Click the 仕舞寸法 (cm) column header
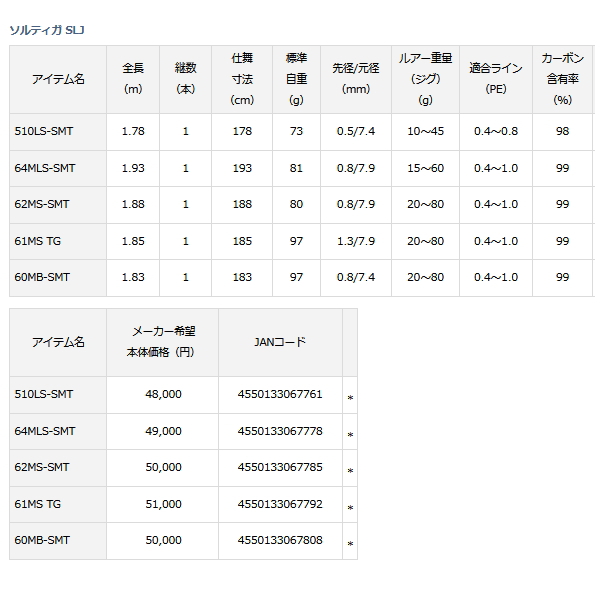 tap(242, 79)
